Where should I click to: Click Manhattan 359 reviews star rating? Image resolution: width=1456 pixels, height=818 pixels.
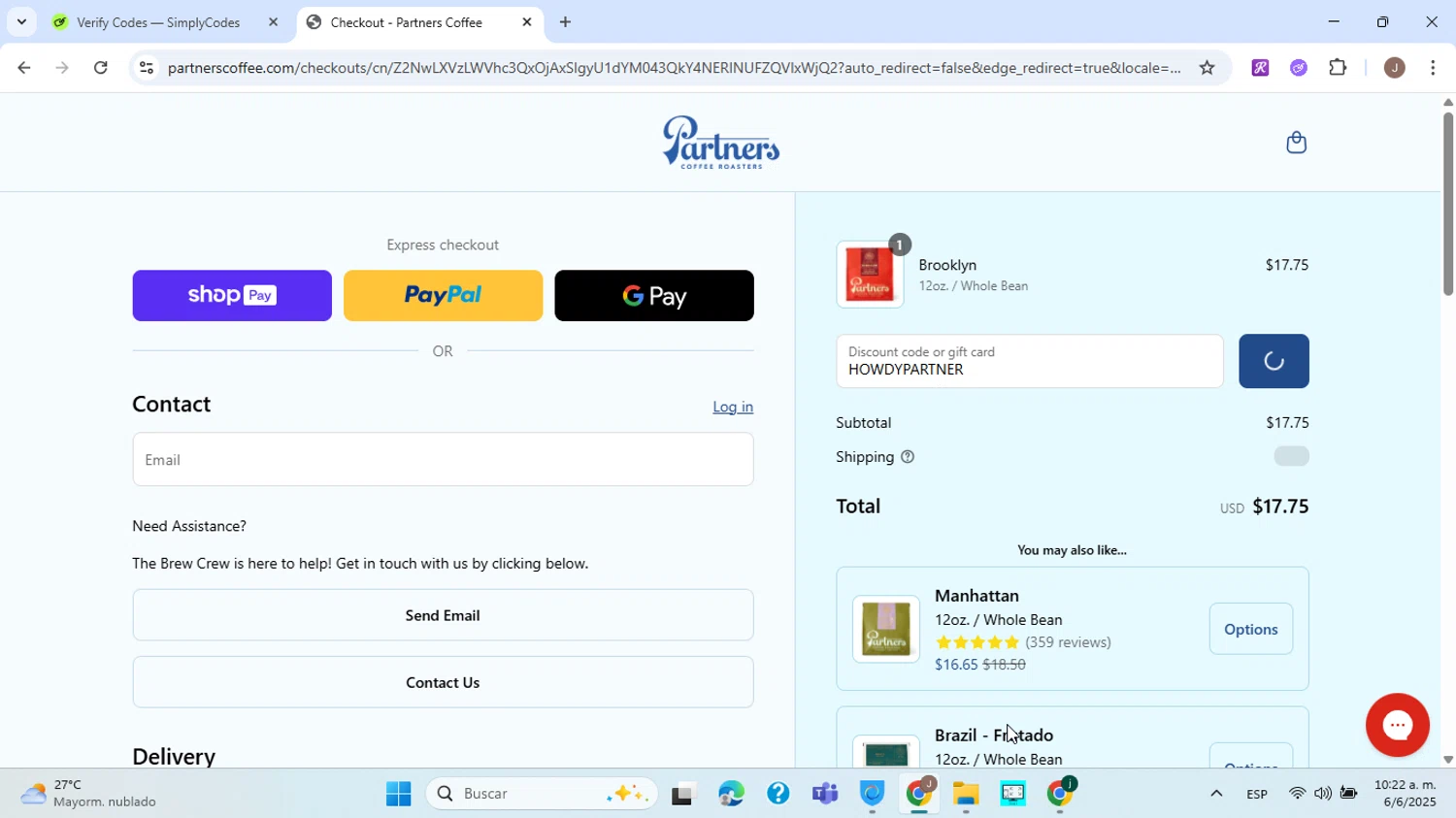tap(1023, 642)
